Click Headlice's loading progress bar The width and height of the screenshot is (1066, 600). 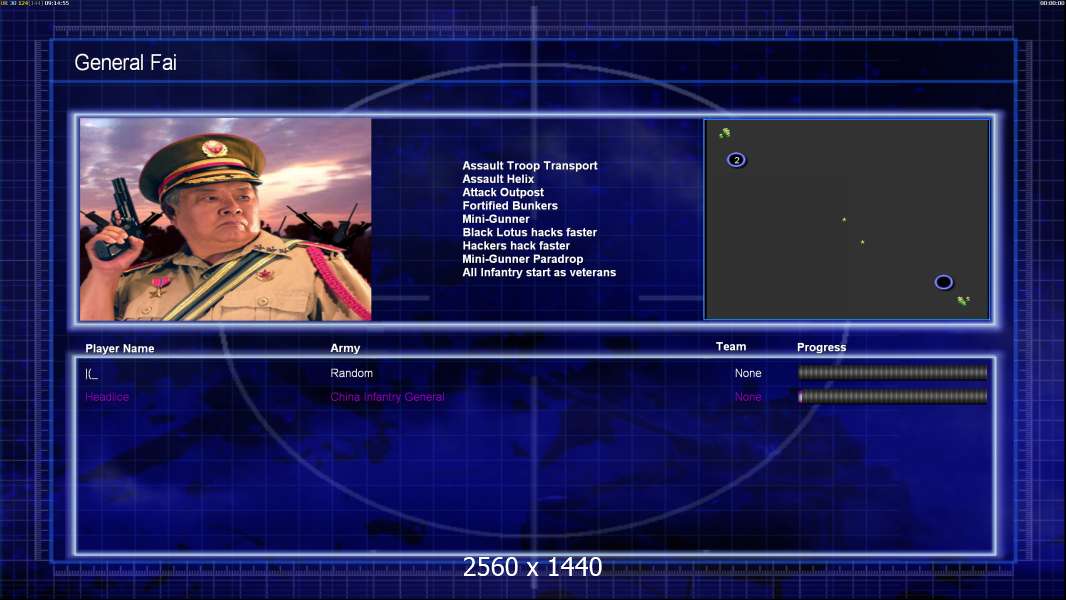(x=892, y=397)
